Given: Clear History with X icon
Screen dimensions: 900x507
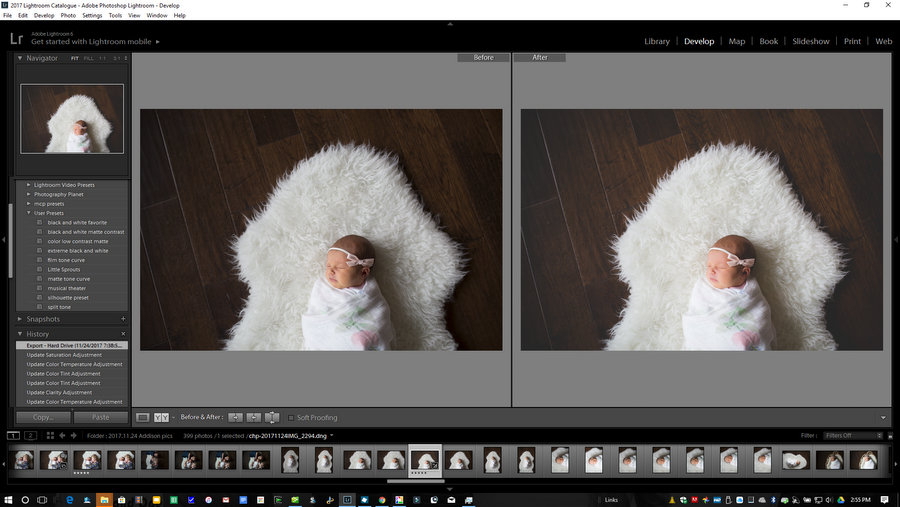Looking at the screenshot, I should pyautogui.click(x=123, y=334).
